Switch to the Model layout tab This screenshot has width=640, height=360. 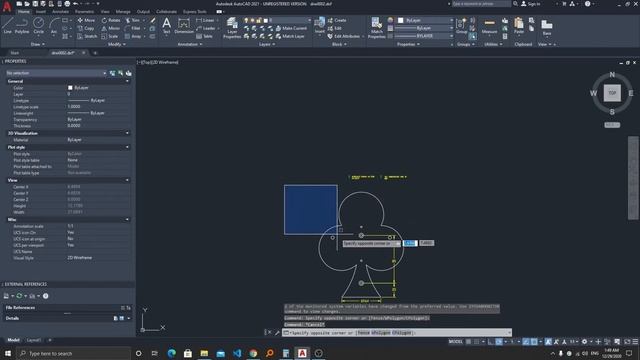(13, 340)
